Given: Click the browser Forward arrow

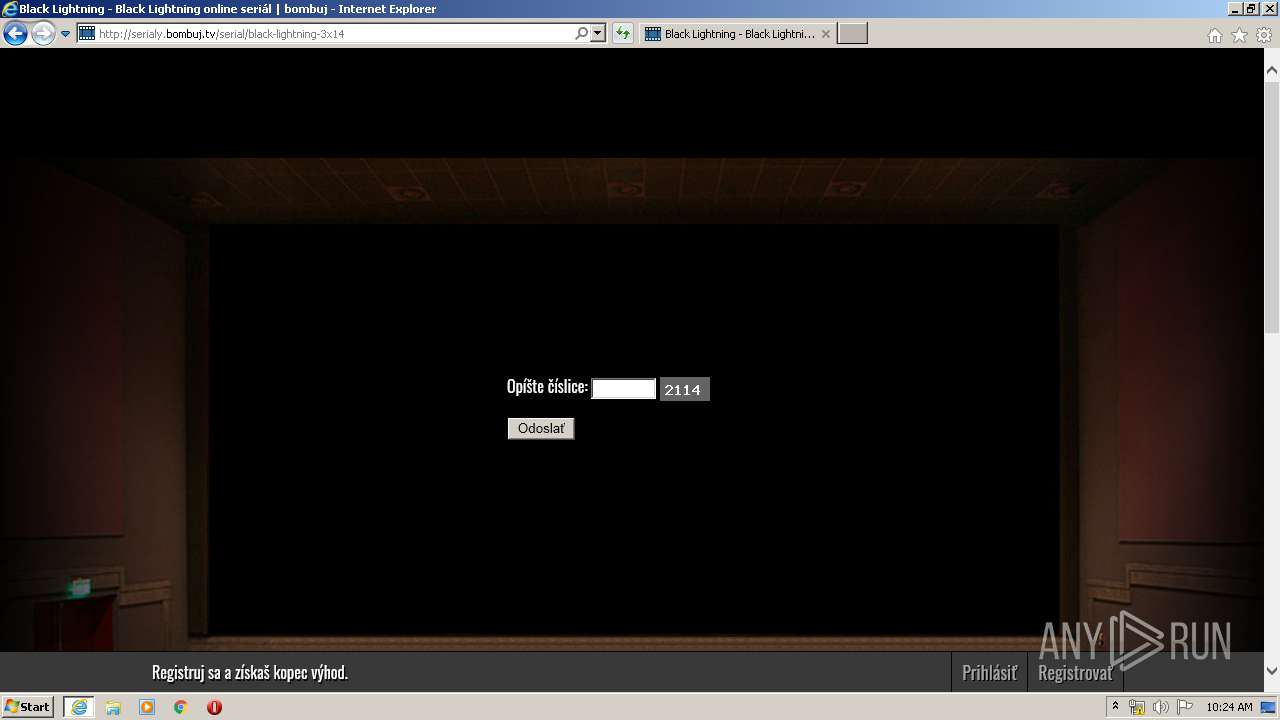Looking at the screenshot, I should [43, 34].
